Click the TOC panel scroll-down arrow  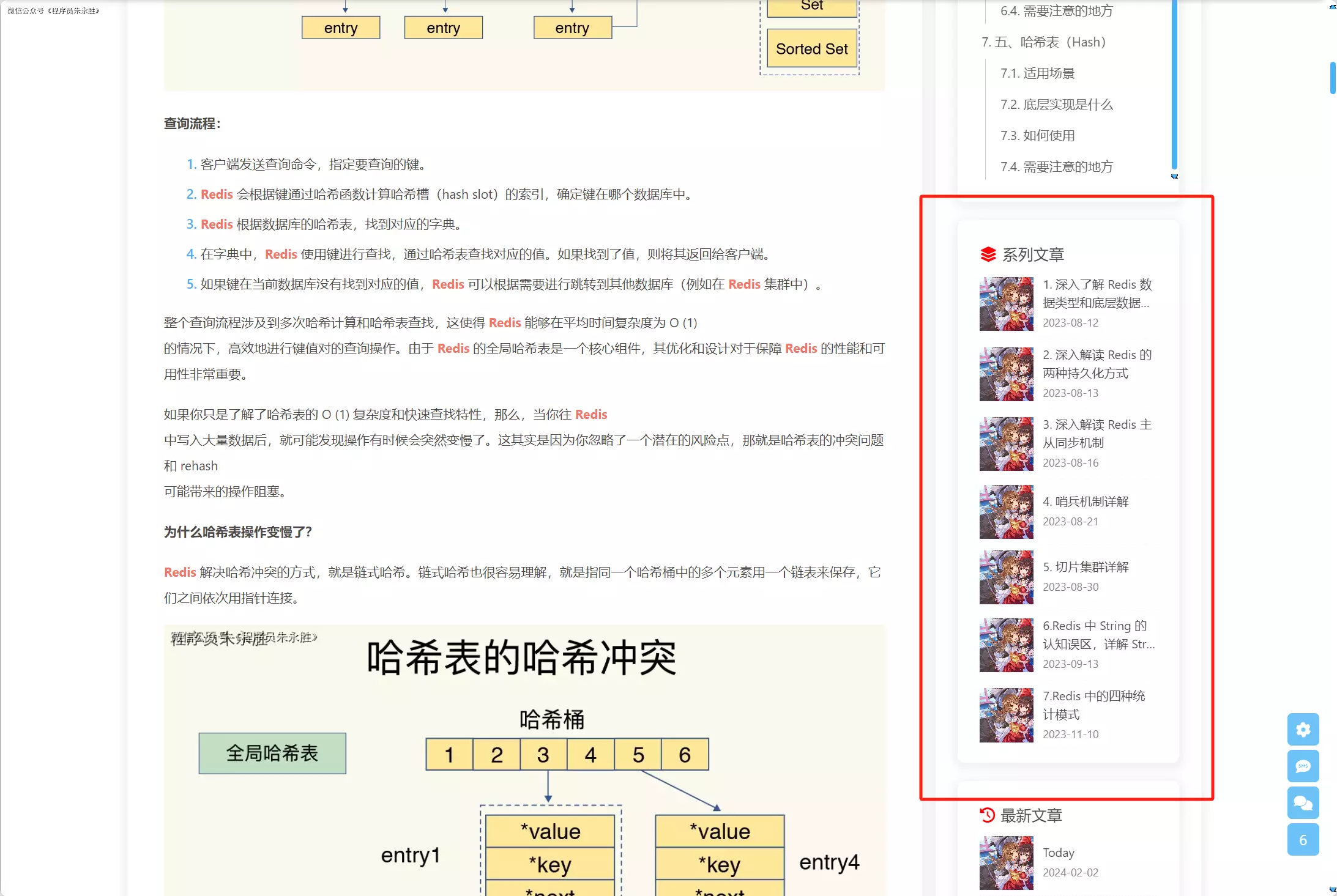point(1174,177)
